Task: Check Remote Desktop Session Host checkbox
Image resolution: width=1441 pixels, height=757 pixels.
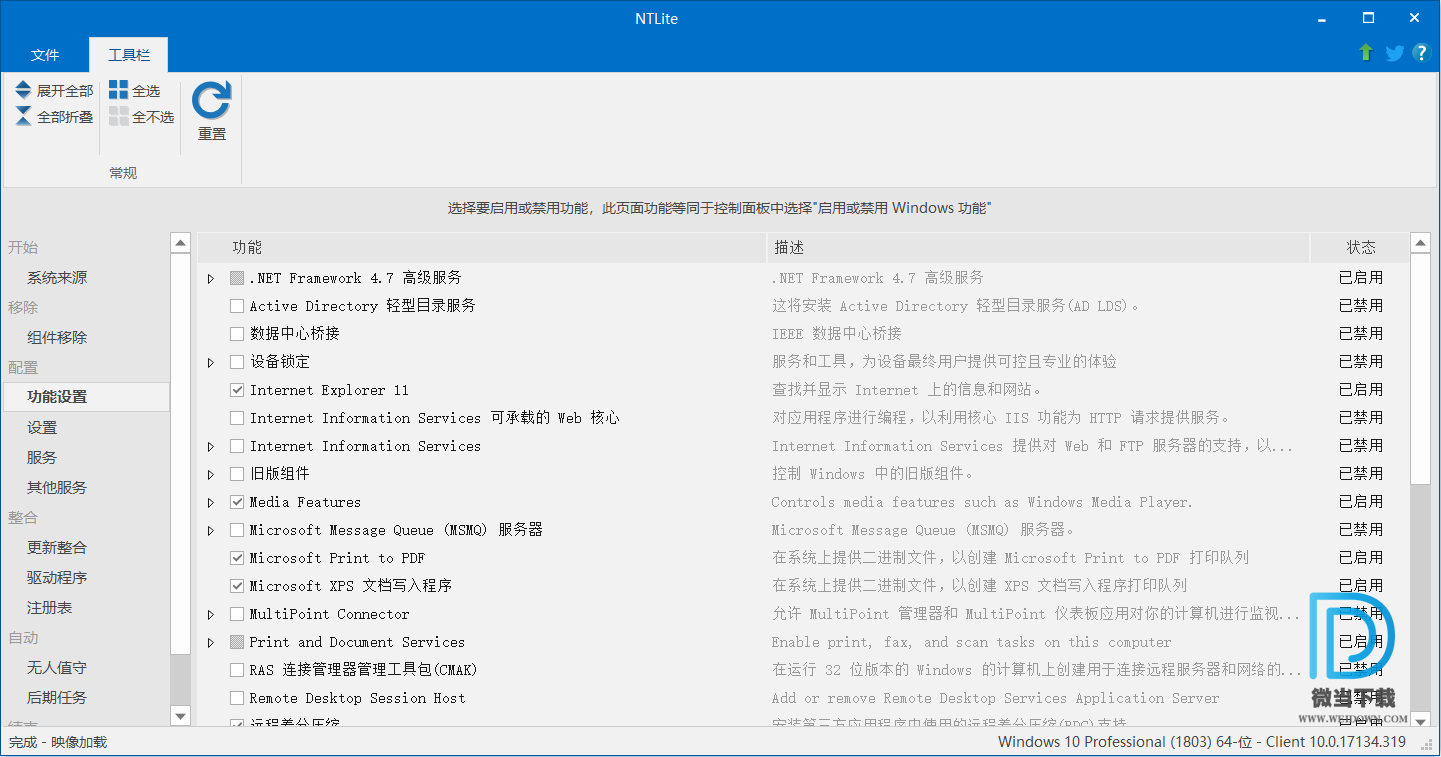Action: point(237,698)
